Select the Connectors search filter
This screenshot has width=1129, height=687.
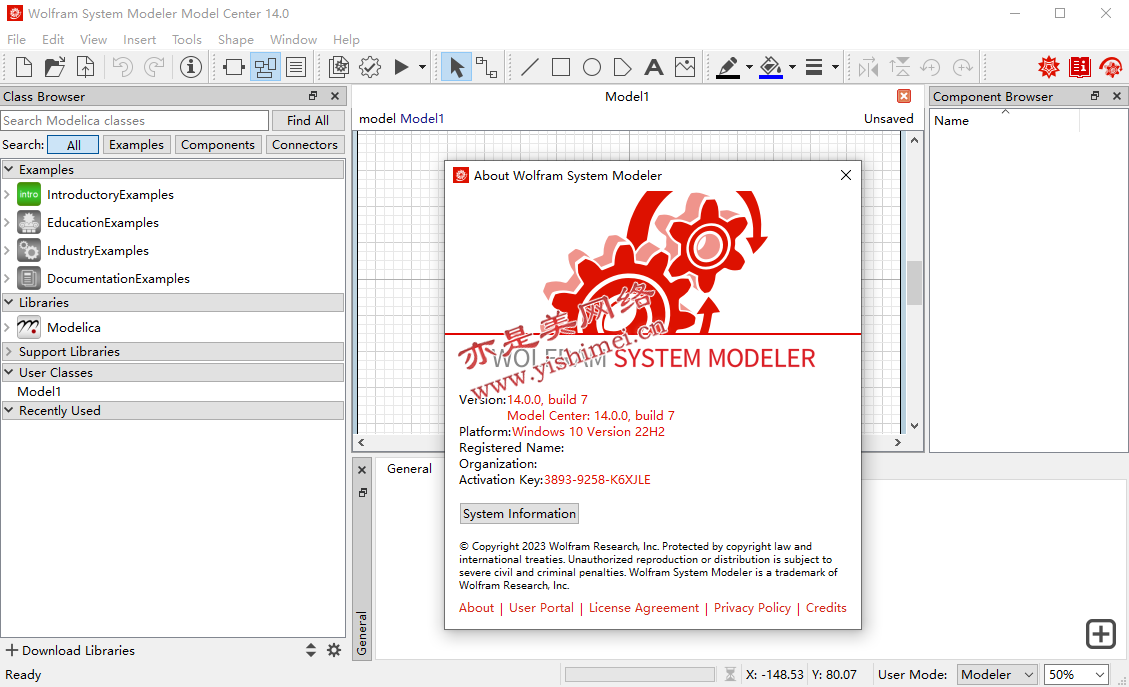(x=305, y=145)
